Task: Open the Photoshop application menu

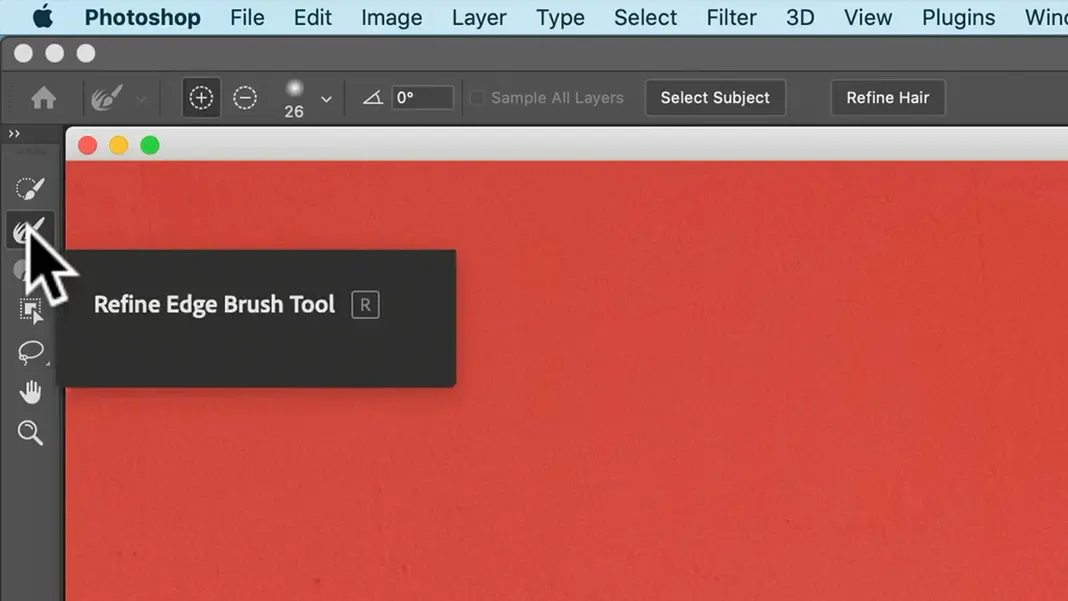Action: 142,17
